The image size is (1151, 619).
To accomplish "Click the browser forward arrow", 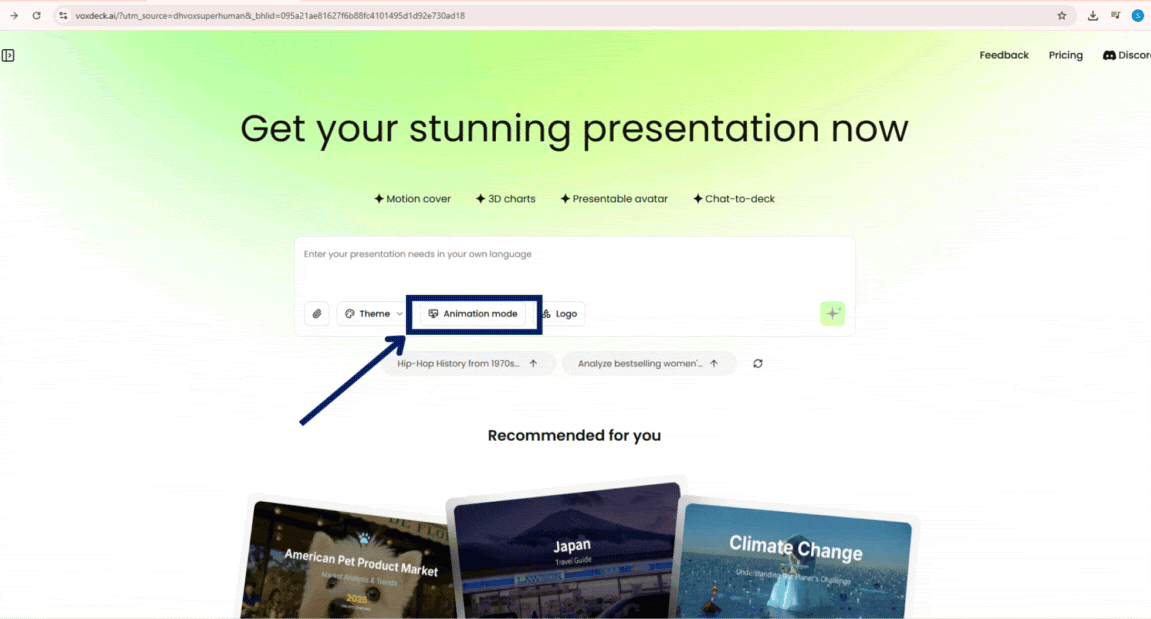I will tap(14, 15).
